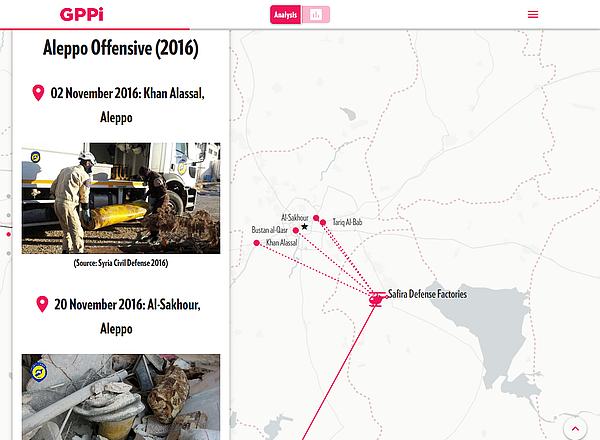Click the highlighted red timeline dot
This screenshot has width=600, height=440.
click(x=9, y=234)
